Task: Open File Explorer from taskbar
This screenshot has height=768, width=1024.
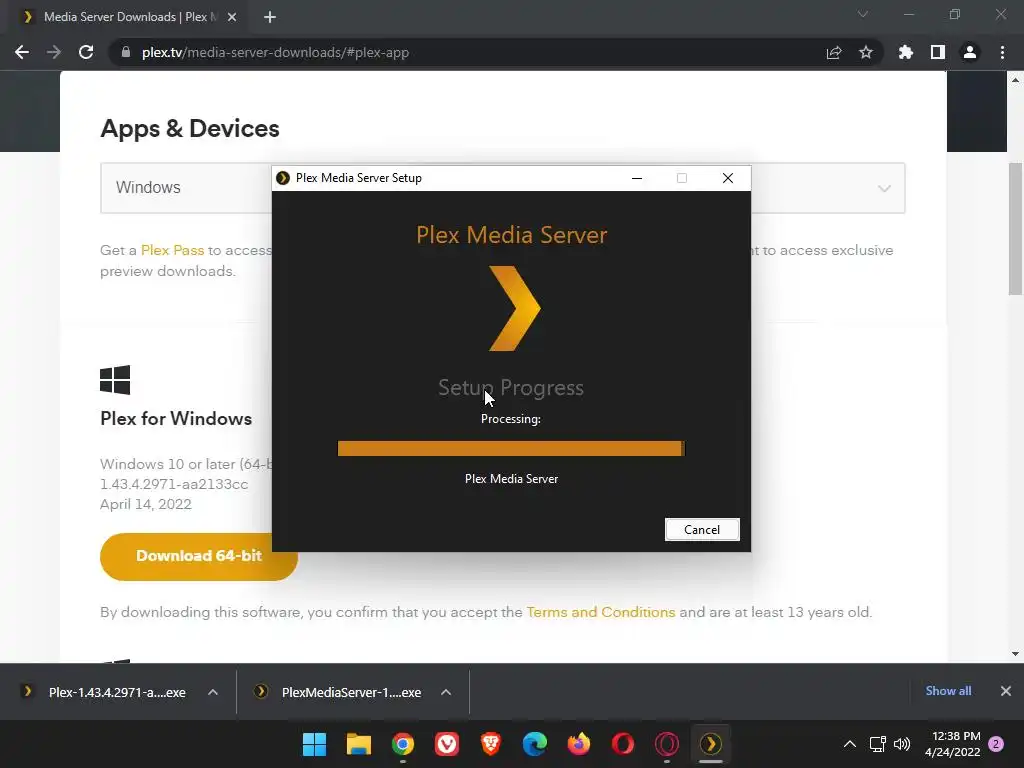Action: pos(359,744)
